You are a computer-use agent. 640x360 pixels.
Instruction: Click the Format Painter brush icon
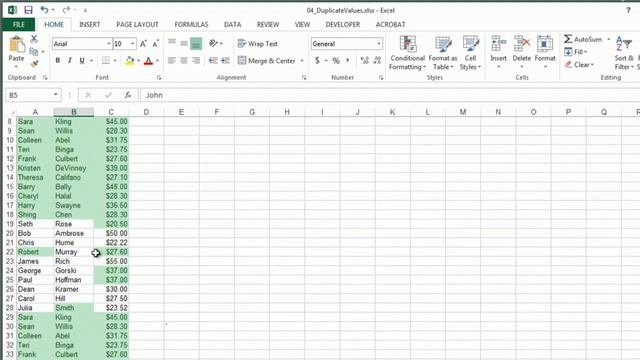click(x=34, y=64)
